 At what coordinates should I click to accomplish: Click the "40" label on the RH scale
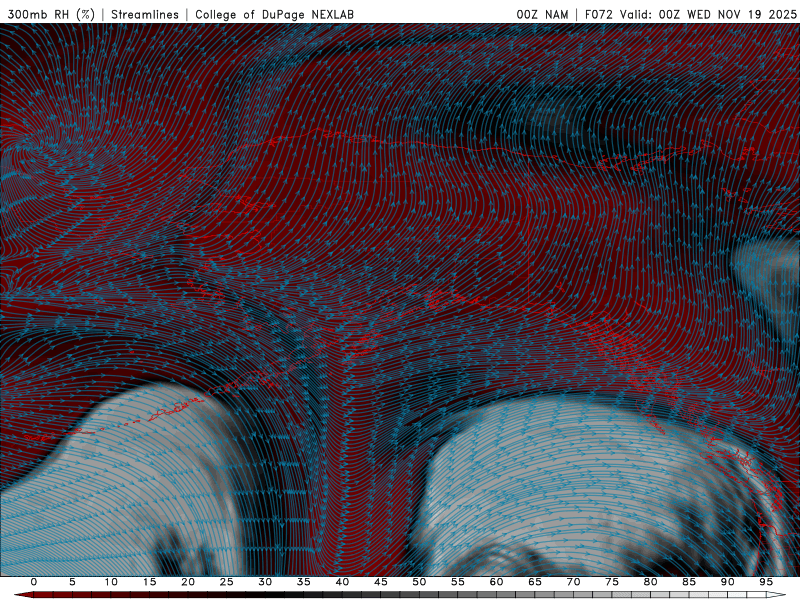coord(342,582)
